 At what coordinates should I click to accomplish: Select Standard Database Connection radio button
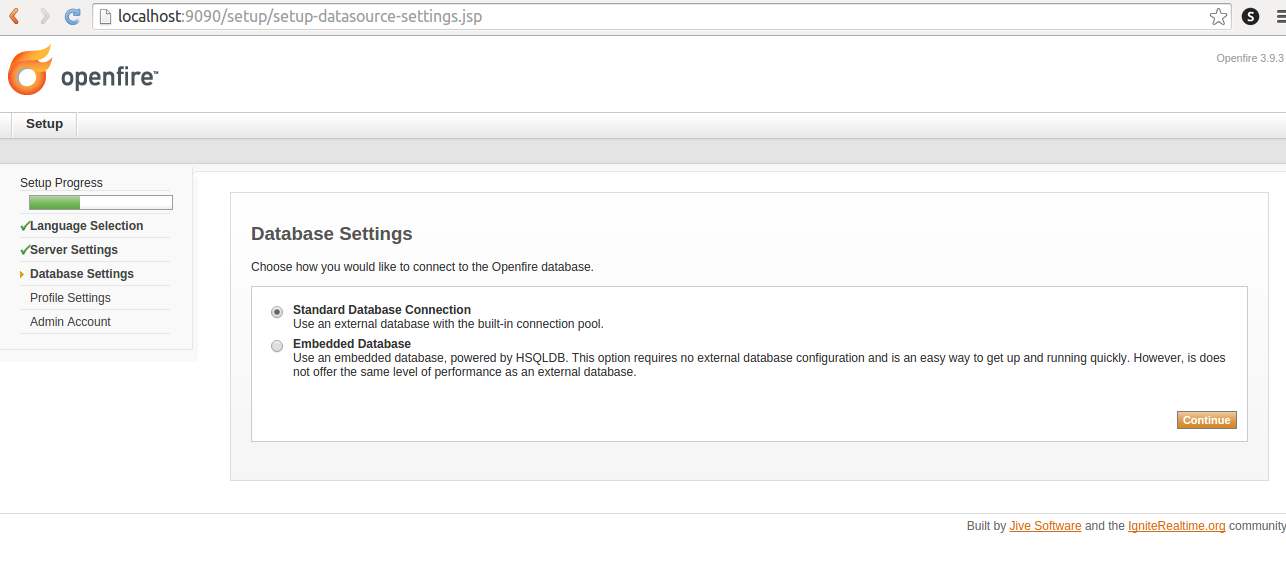277,312
